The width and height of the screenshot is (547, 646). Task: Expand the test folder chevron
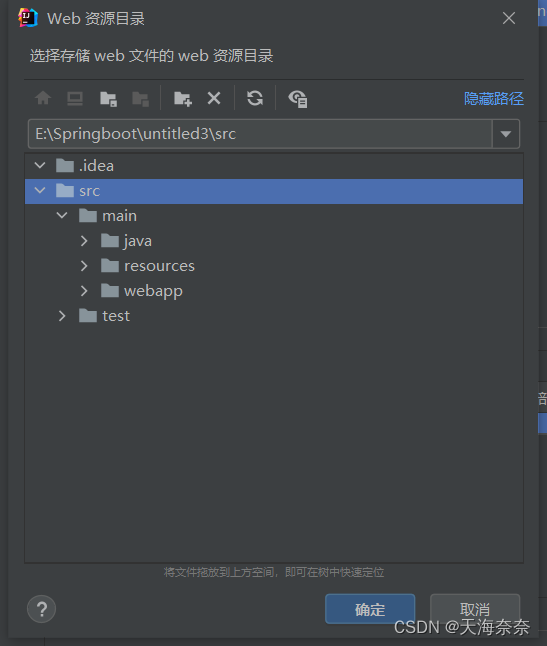tap(62, 316)
